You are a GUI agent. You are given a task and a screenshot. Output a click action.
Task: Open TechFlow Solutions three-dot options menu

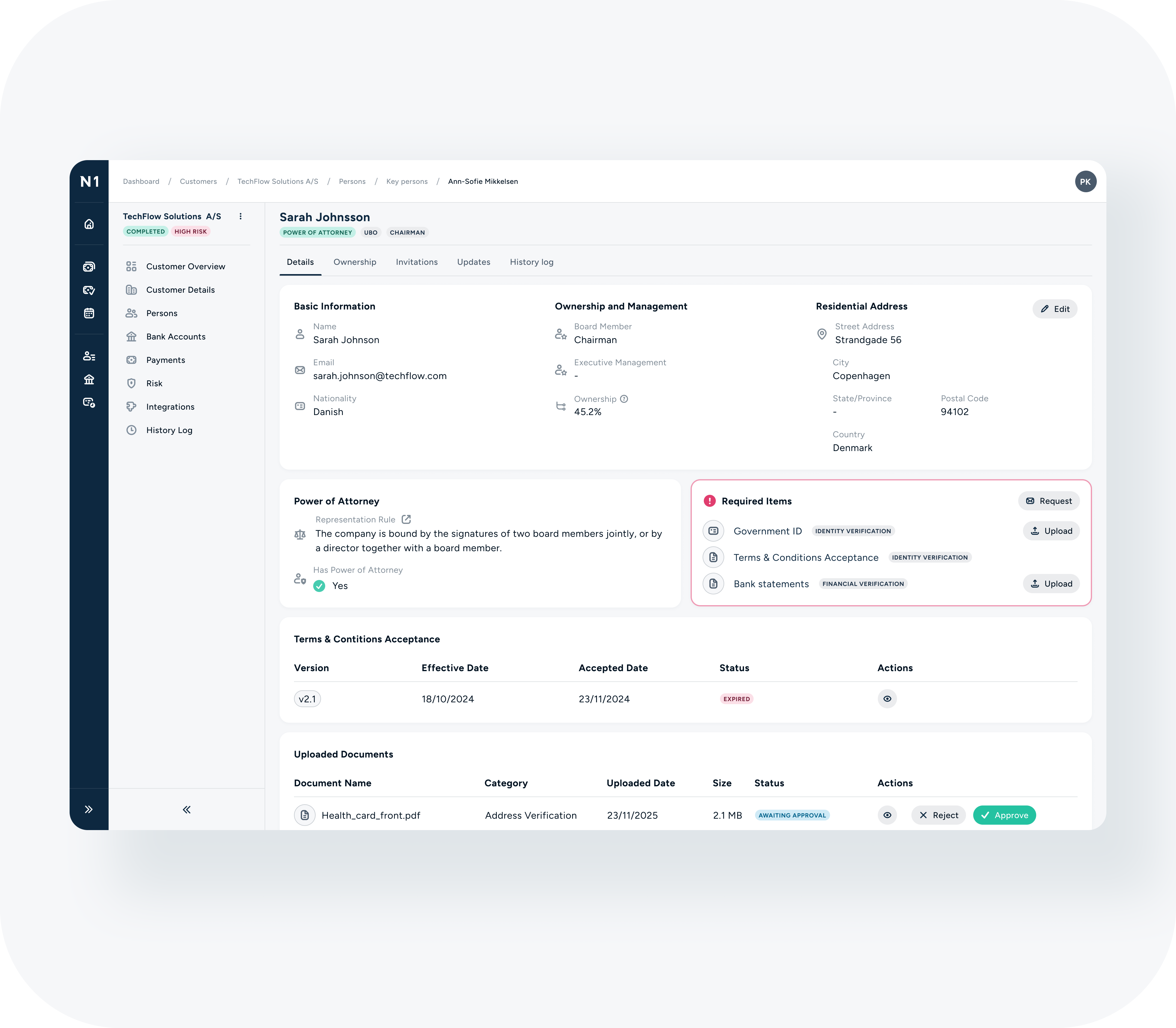(x=241, y=216)
